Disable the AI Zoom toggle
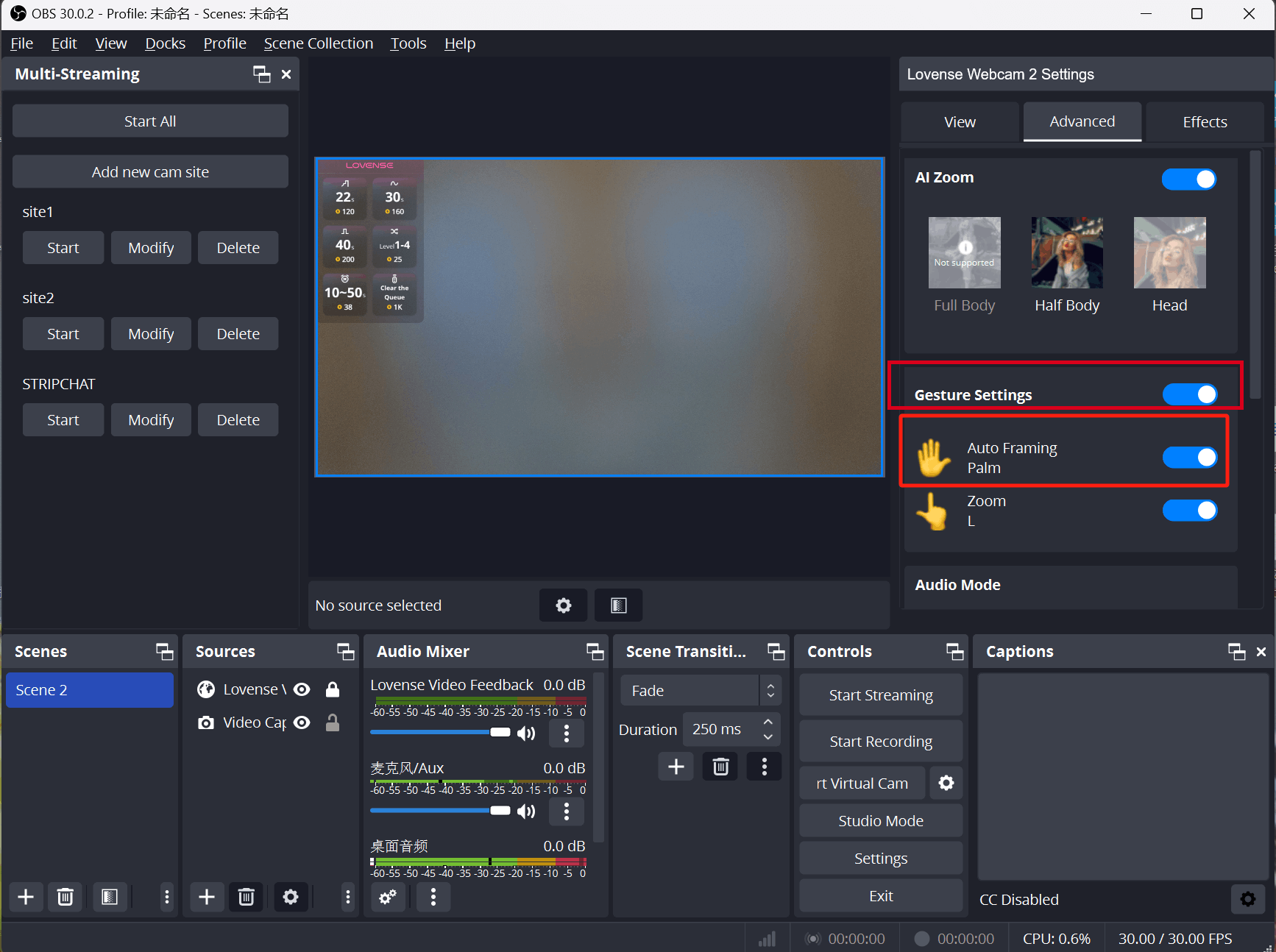 pyautogui.click(x=1188, y=179)
